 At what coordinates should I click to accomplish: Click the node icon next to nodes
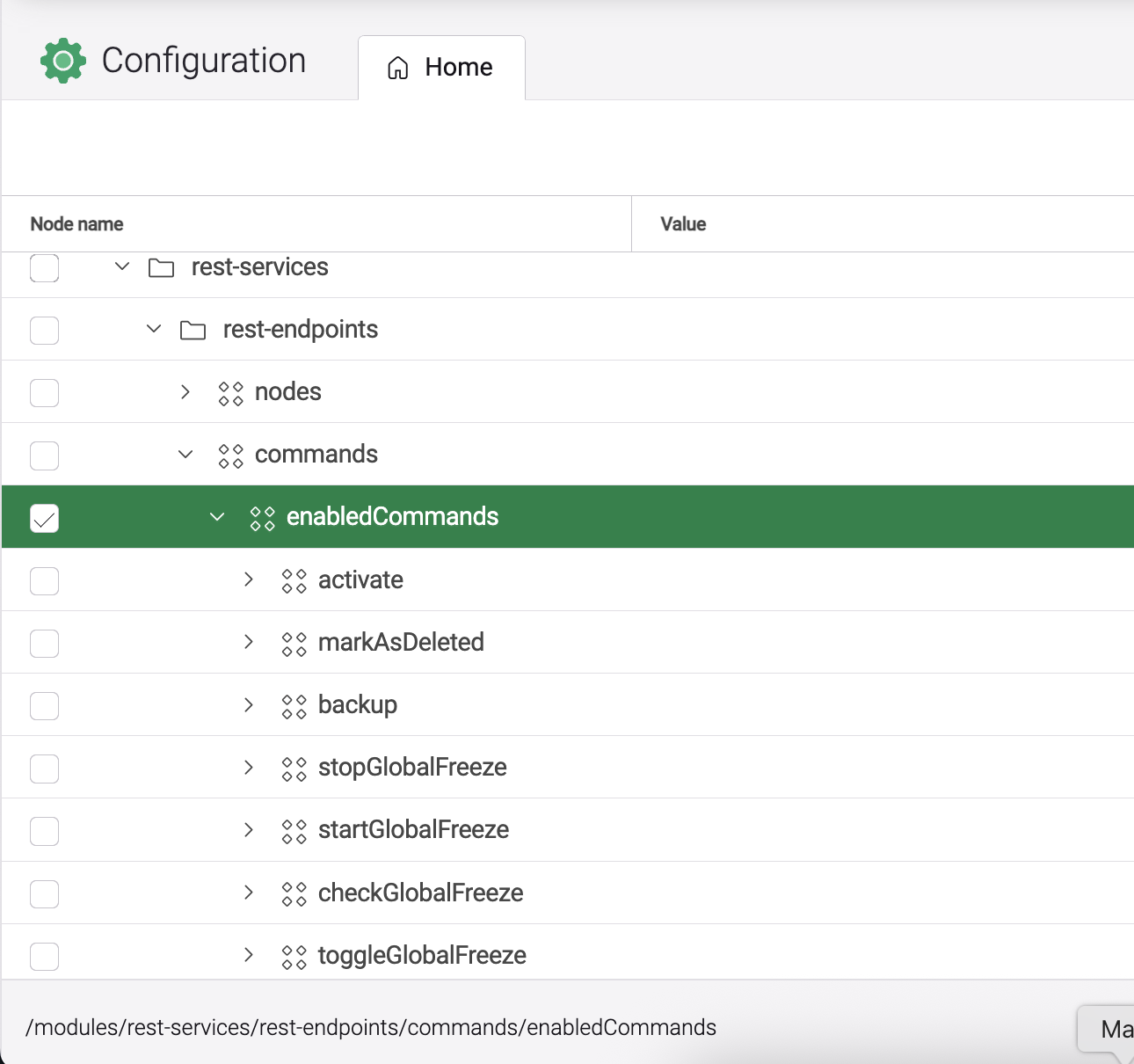click(x=230, y=393)
